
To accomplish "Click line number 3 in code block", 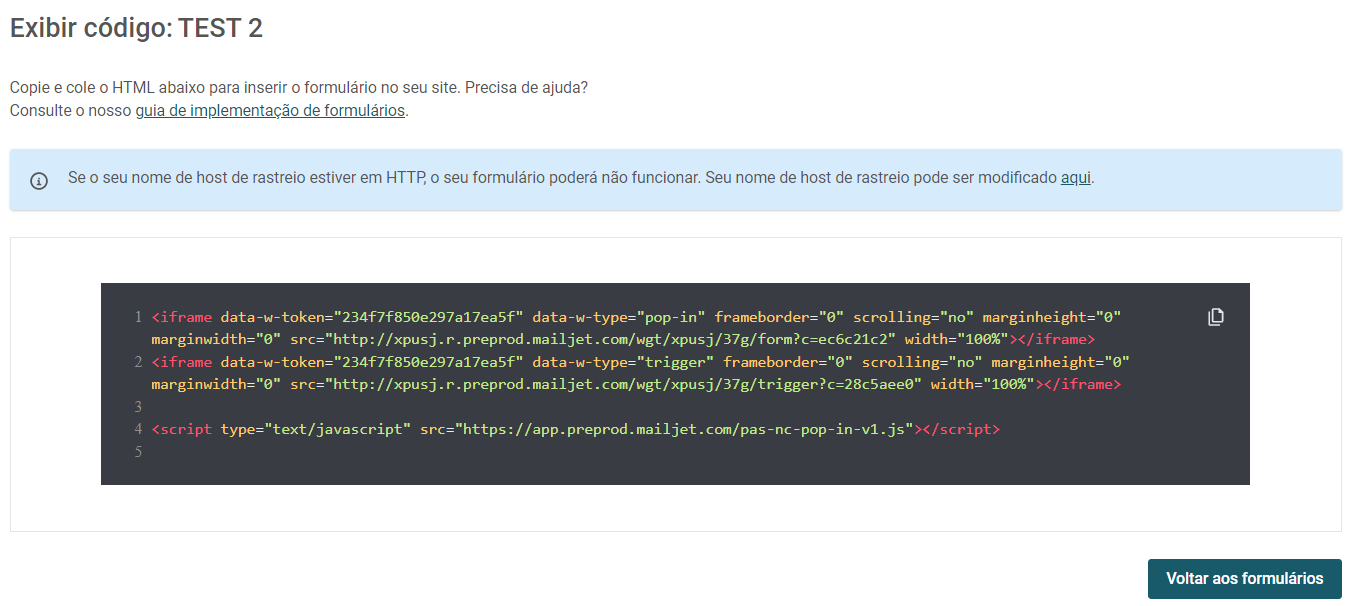I will pos(138,407).
